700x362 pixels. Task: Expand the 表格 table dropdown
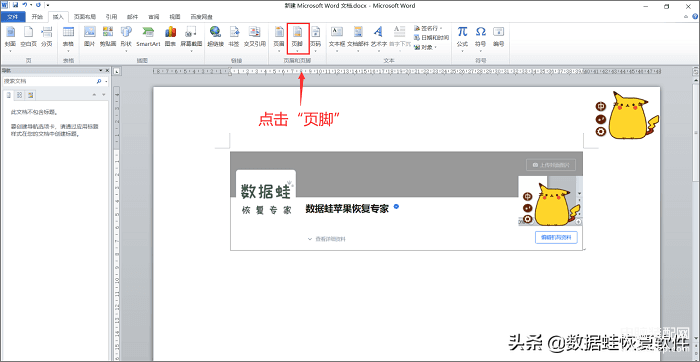click(68, 51)
